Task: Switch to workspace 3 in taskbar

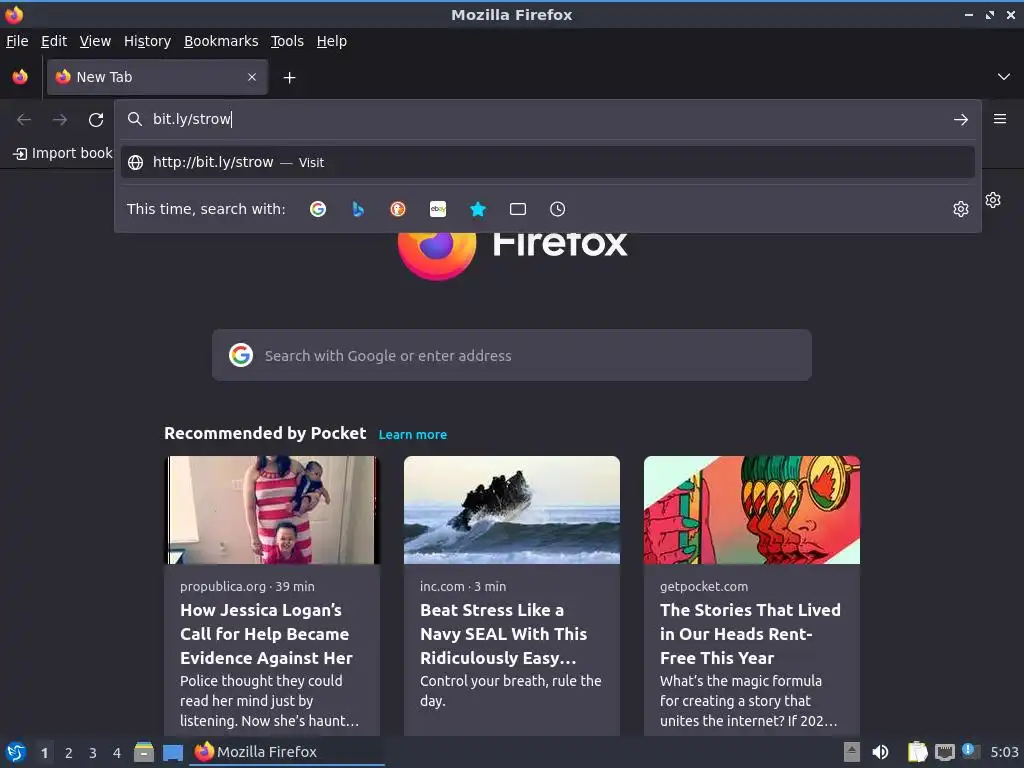Action: pos(93,753)
